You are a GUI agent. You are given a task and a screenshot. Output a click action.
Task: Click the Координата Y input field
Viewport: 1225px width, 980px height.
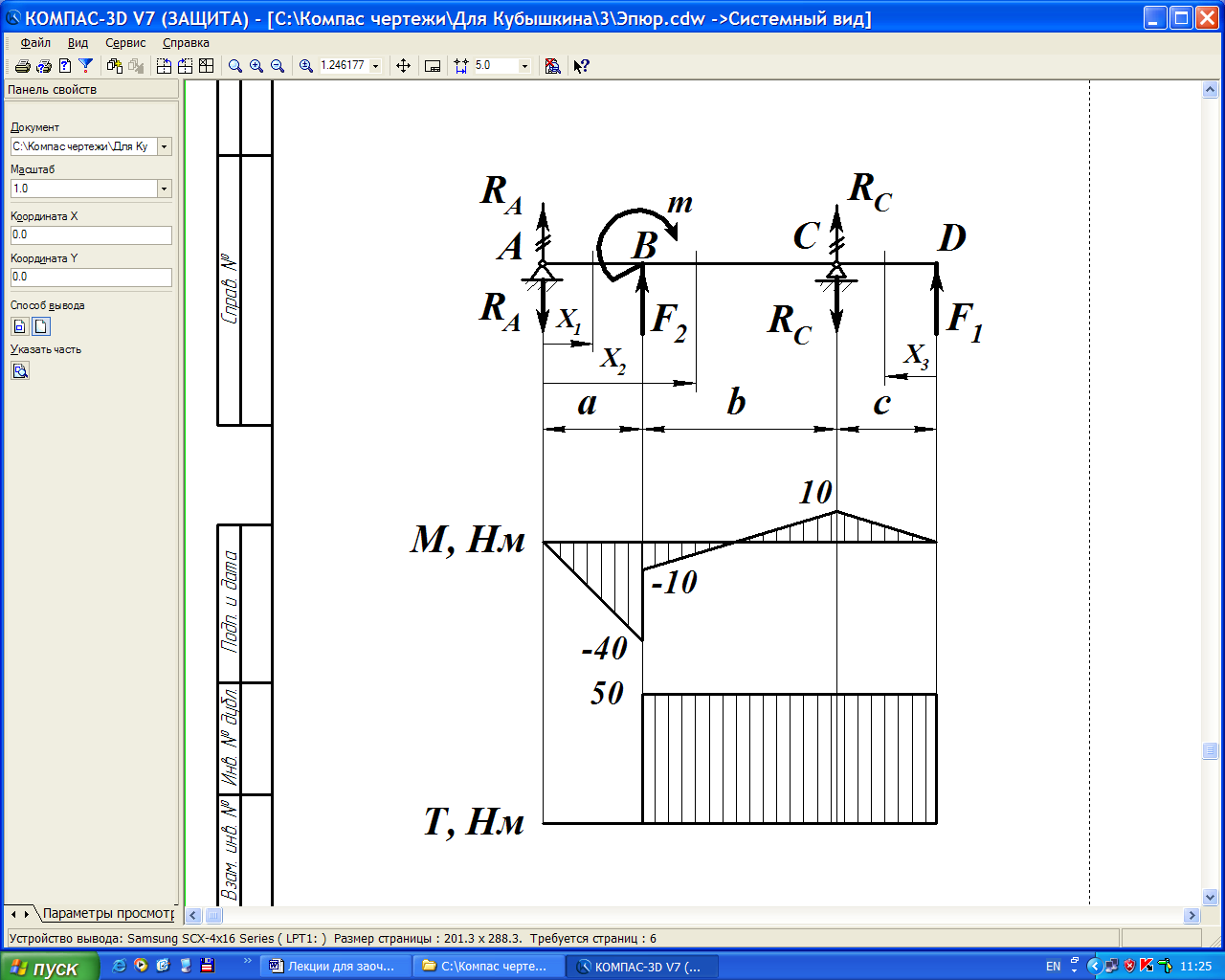pyautogui.click(x=91, y=277)
